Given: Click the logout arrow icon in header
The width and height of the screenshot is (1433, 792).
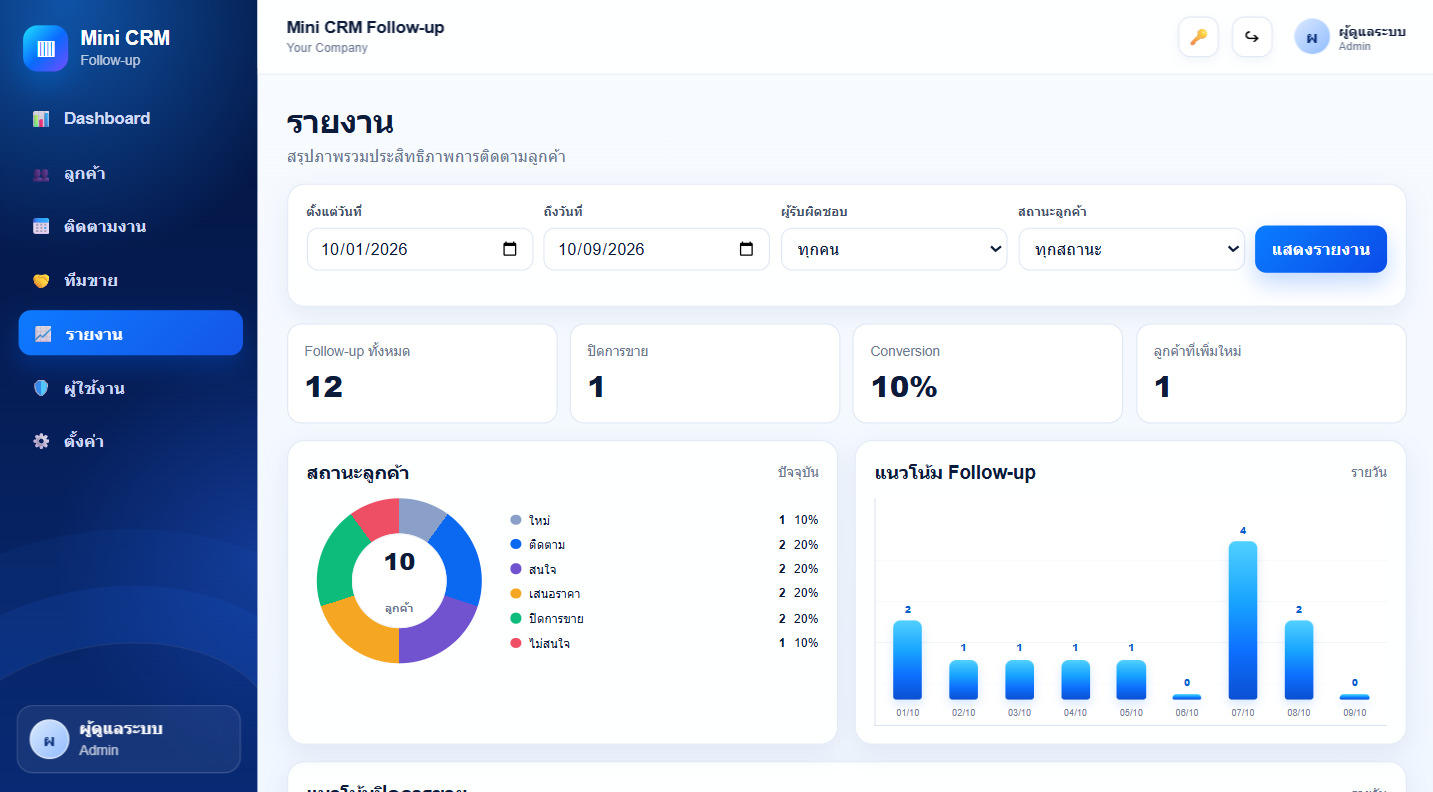Looking at the screenshot, I should 1252,37.
